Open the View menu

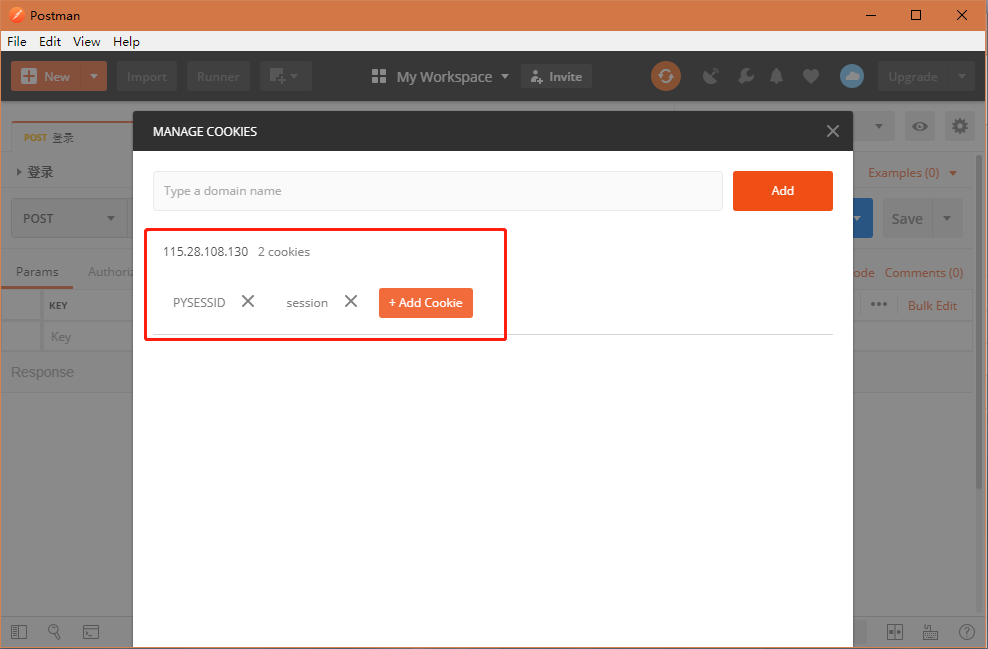(86, 41)
